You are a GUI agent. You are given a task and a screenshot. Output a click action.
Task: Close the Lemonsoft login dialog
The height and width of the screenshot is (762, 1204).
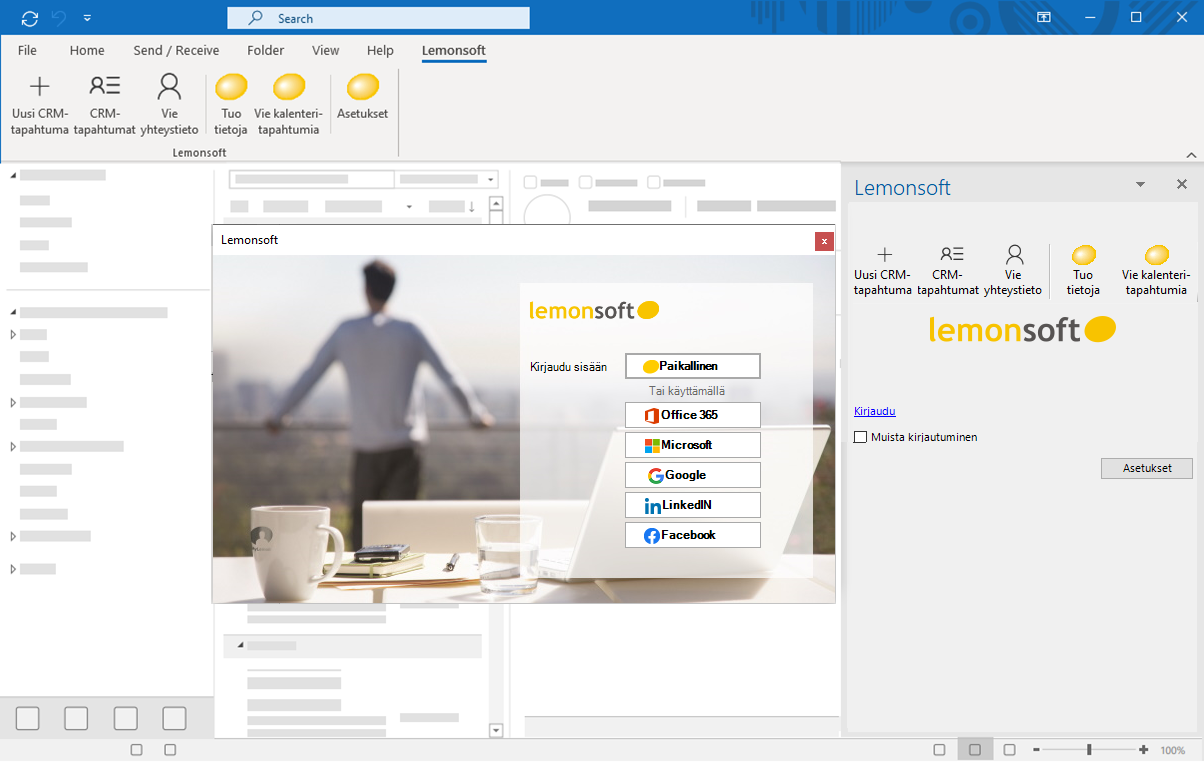824,241
